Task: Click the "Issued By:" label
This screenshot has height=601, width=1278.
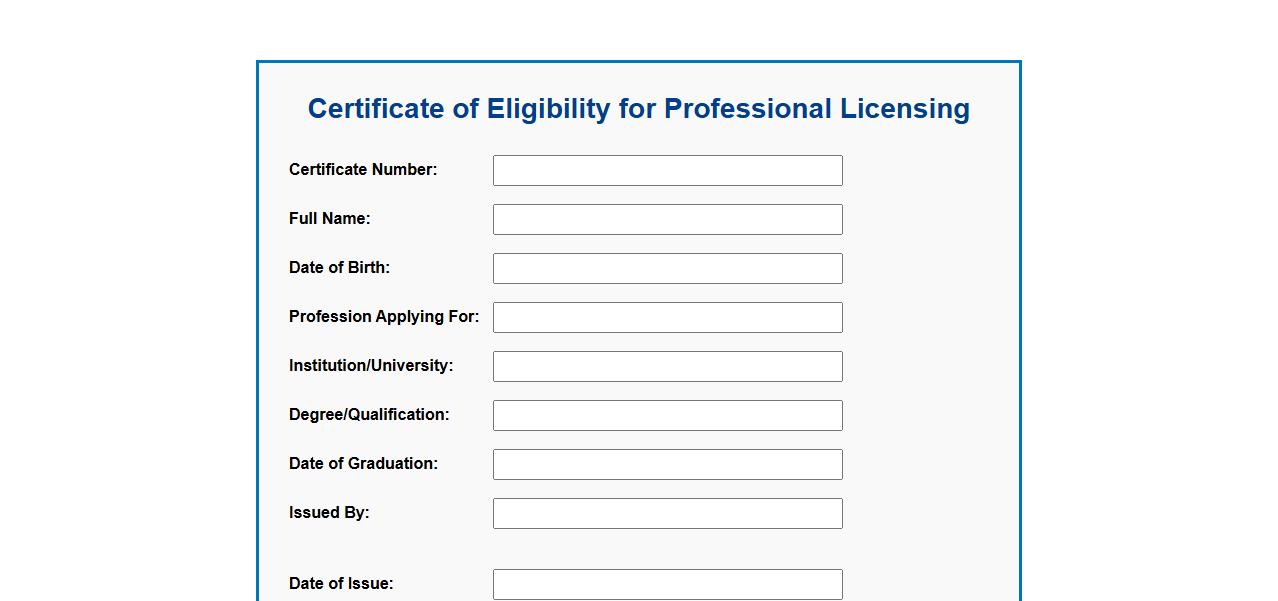Action: point(329,513)
